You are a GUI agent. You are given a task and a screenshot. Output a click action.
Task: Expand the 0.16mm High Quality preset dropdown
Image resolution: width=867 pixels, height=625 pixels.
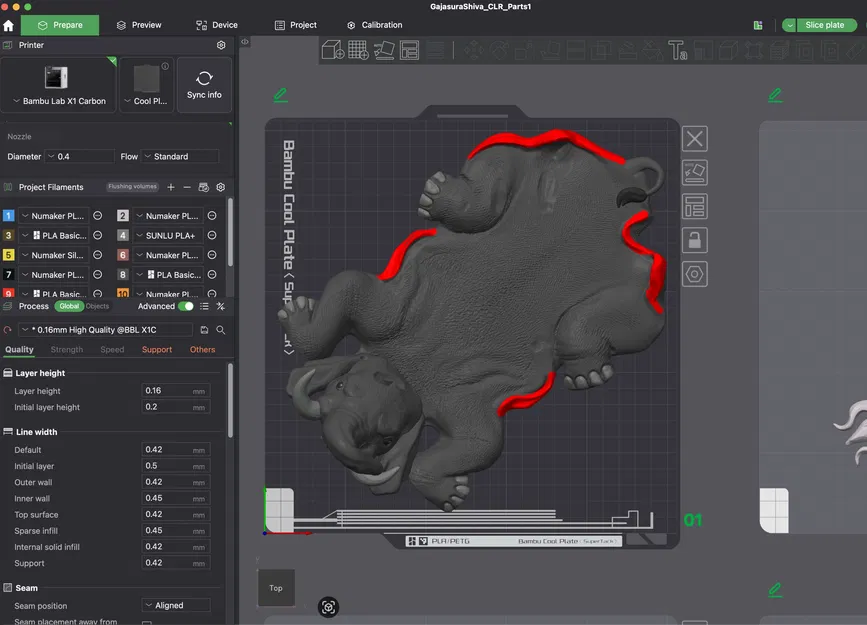point(106,329)
